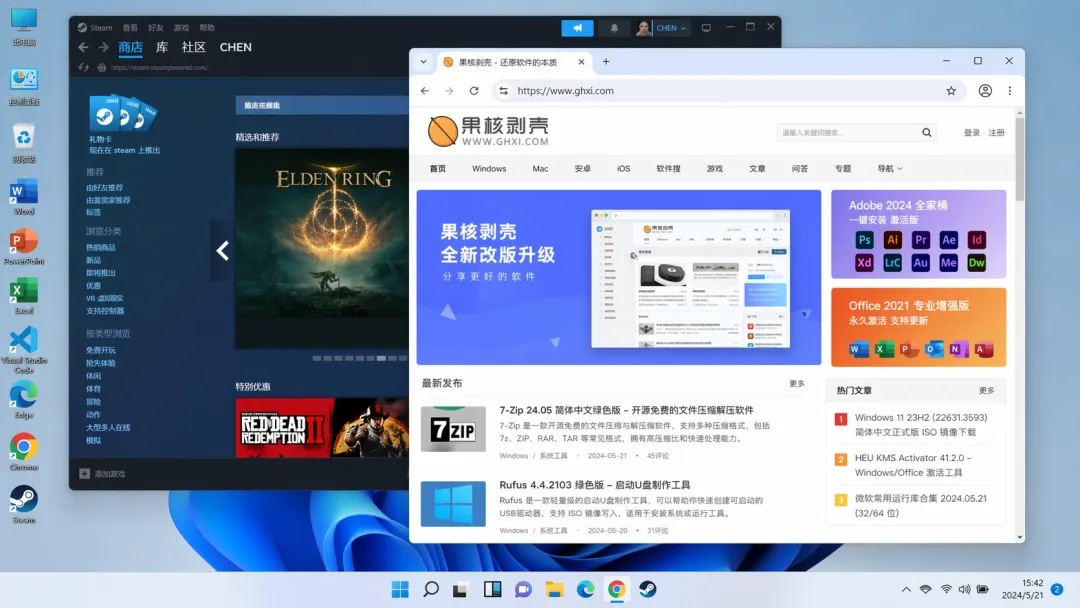The image size is (1080, 608).
Task: Click Chrome browser back arrow
Action: (425, 91)
